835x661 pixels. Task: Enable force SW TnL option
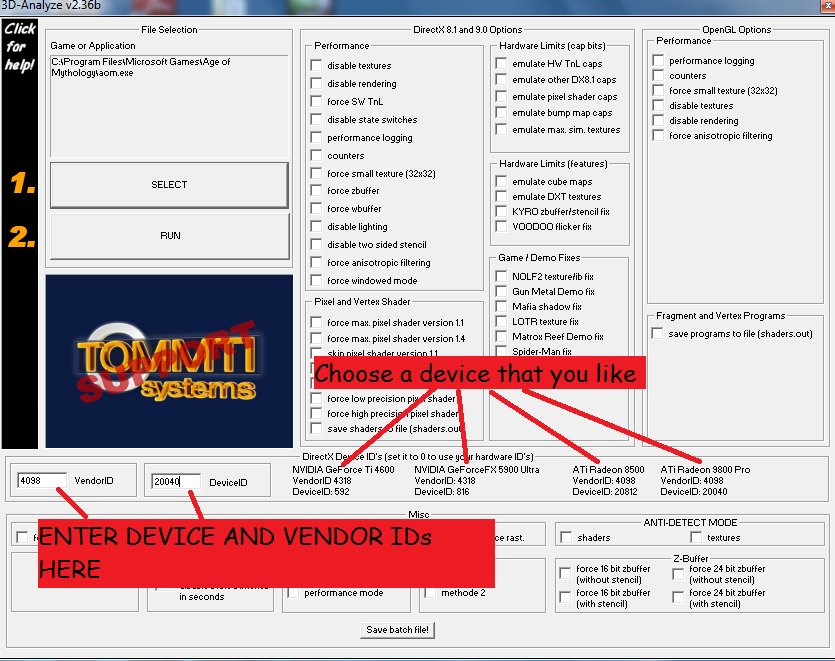coord(316,101)
